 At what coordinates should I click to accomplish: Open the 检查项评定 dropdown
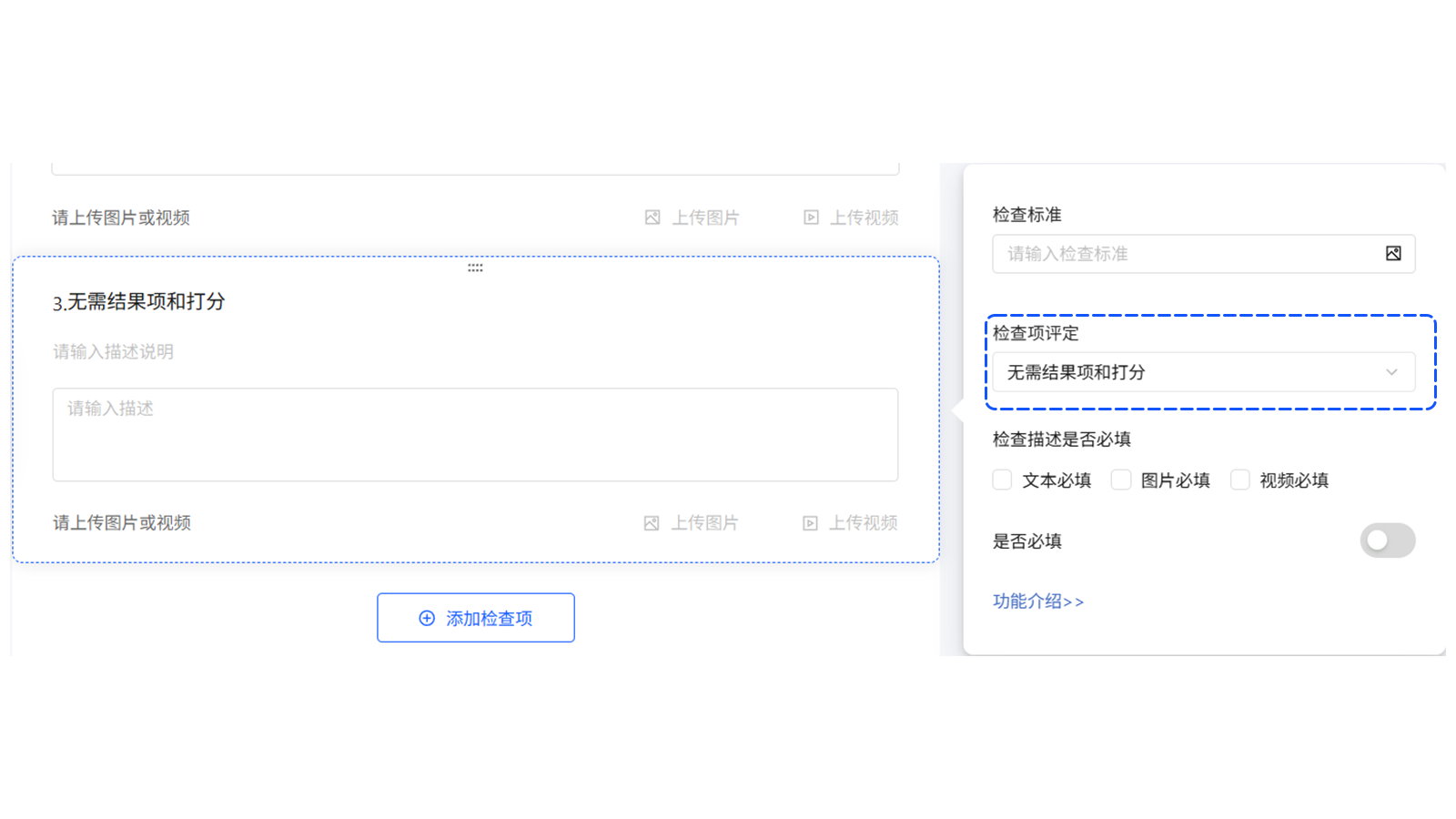point(1203,372)
